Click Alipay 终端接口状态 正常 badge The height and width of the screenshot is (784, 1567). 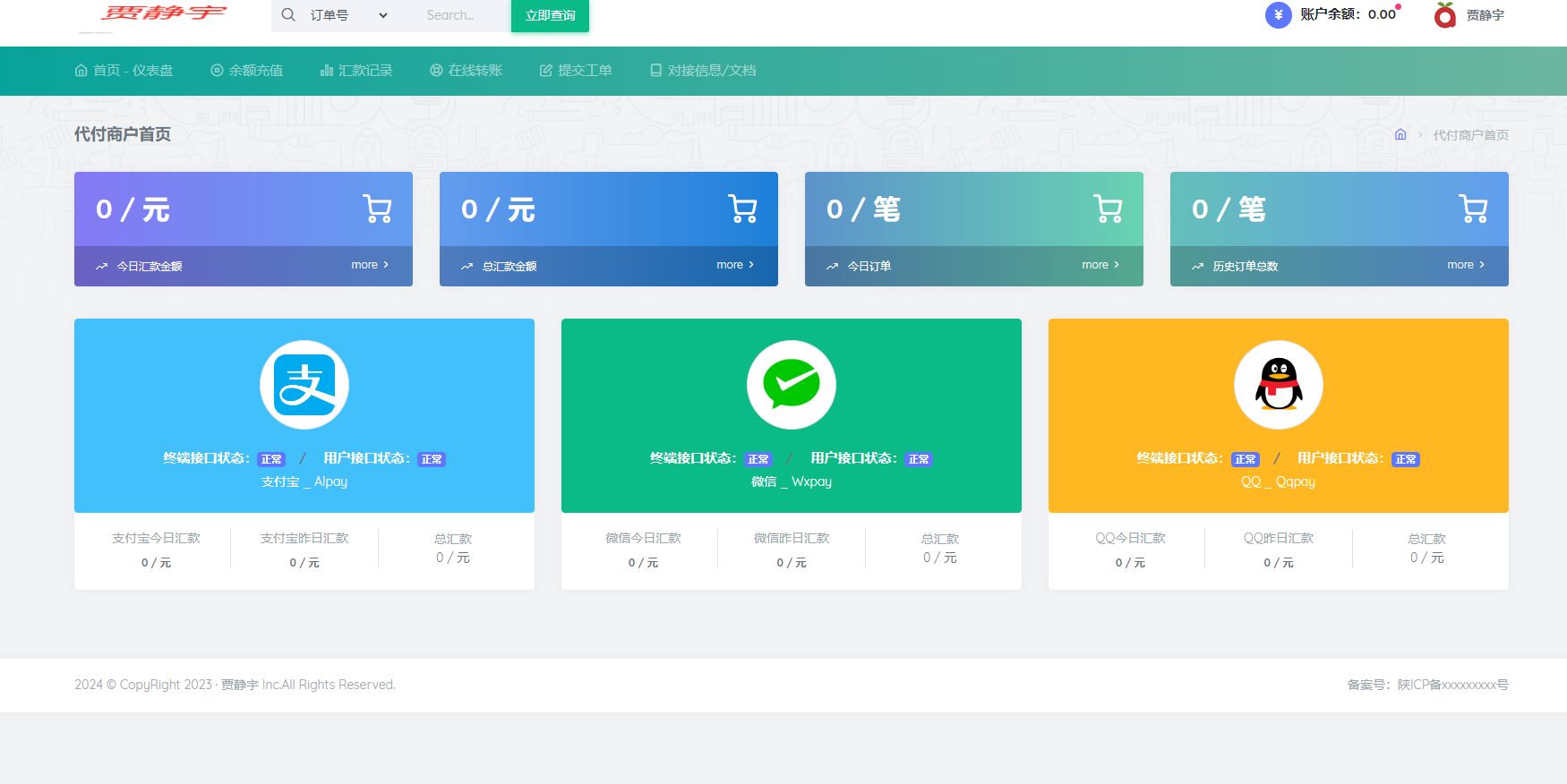coord(271,459)
